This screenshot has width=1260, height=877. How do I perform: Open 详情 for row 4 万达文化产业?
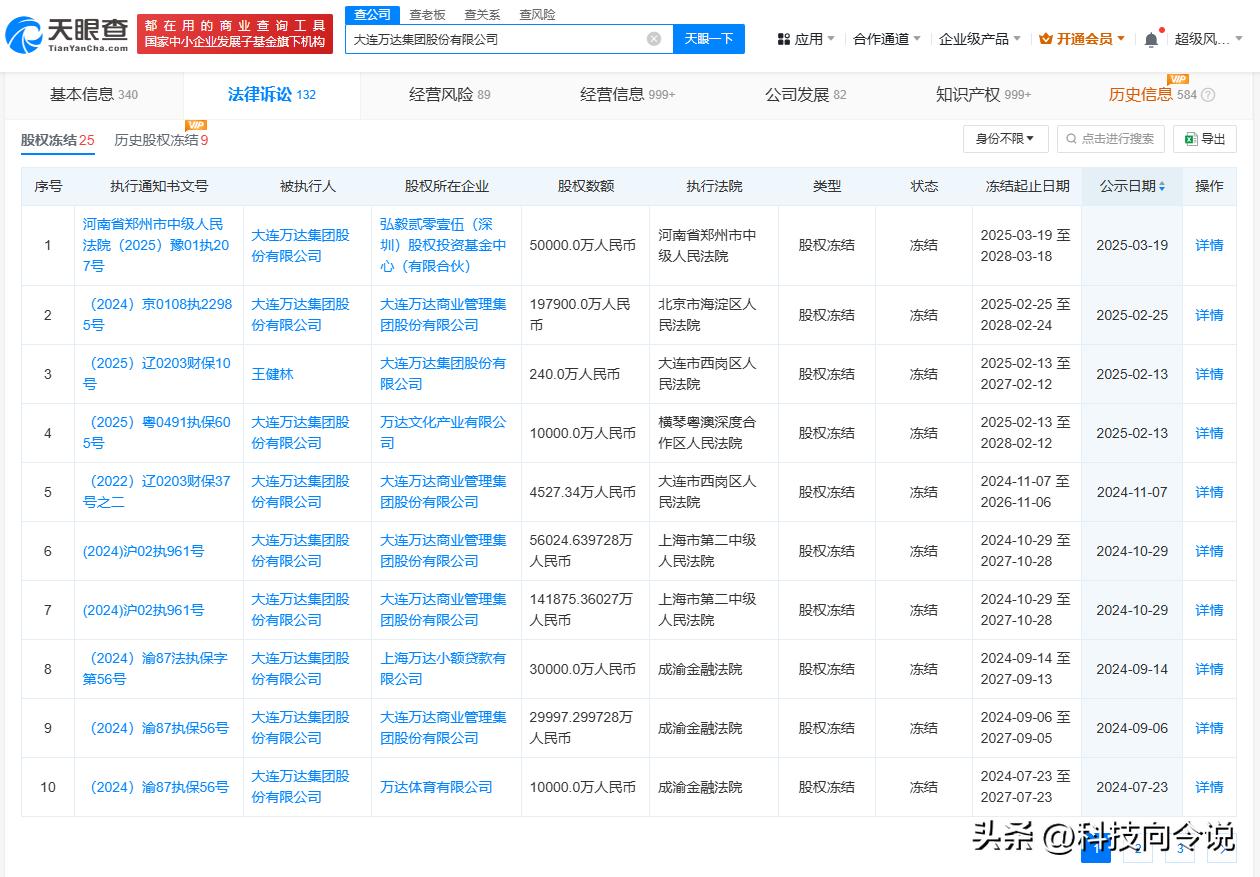[x=1209, y=433]
